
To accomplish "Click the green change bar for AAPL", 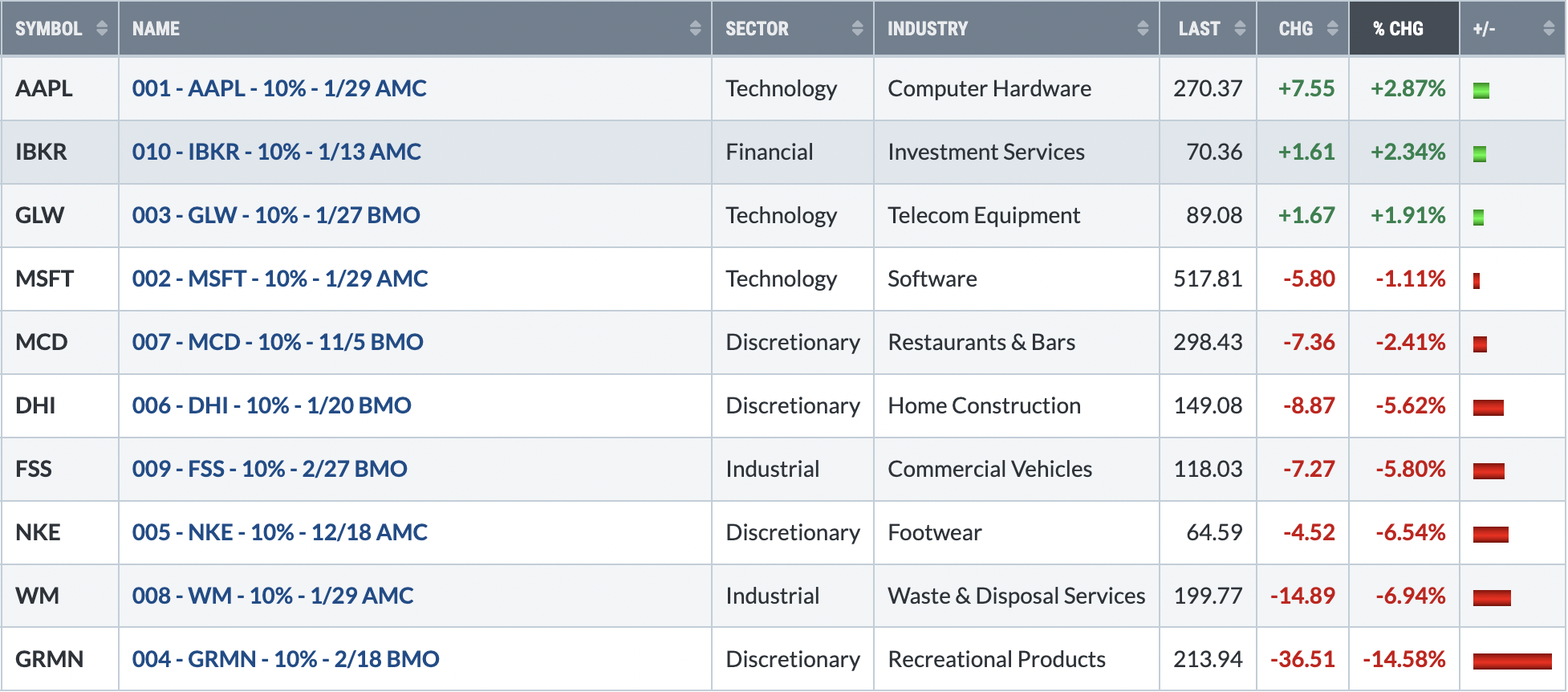I will tap(1481, 91).
